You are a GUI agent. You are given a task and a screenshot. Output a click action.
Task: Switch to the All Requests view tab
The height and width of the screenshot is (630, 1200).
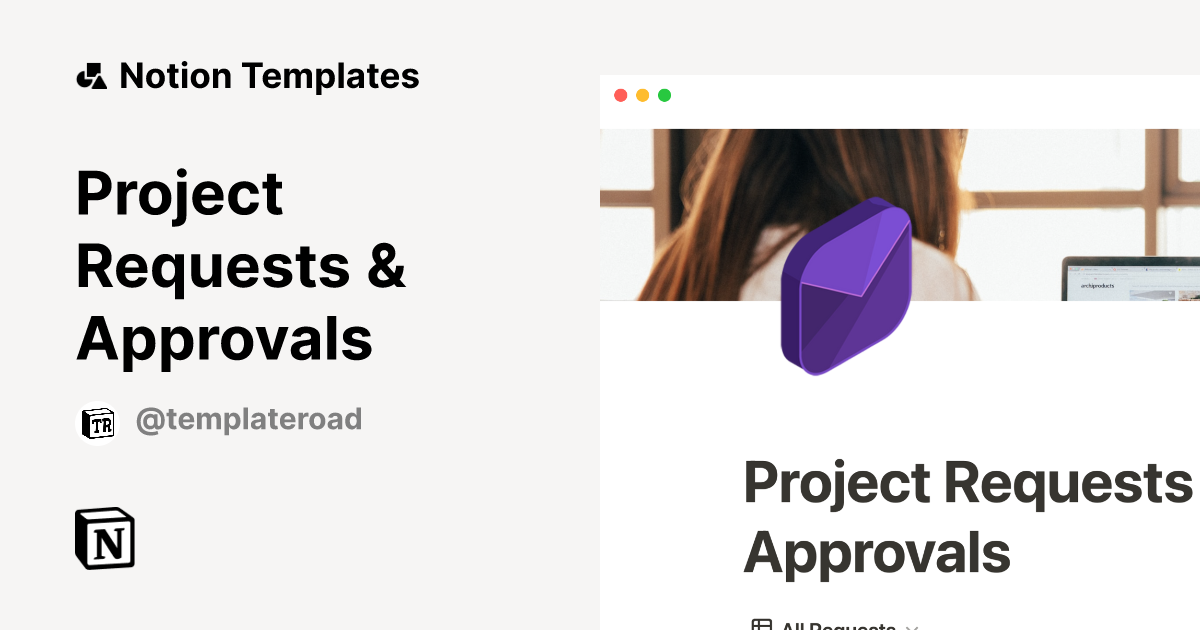[x=838, y=625]
